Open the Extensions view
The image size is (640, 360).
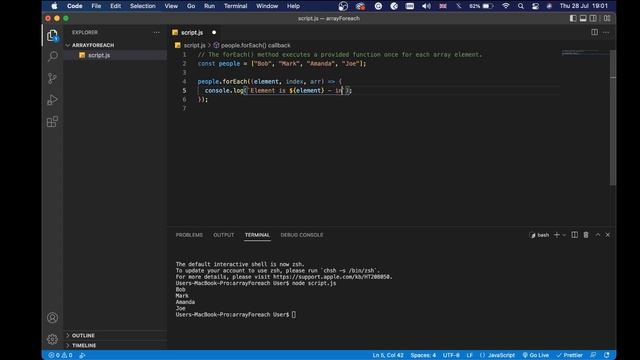tap(52, 122)
